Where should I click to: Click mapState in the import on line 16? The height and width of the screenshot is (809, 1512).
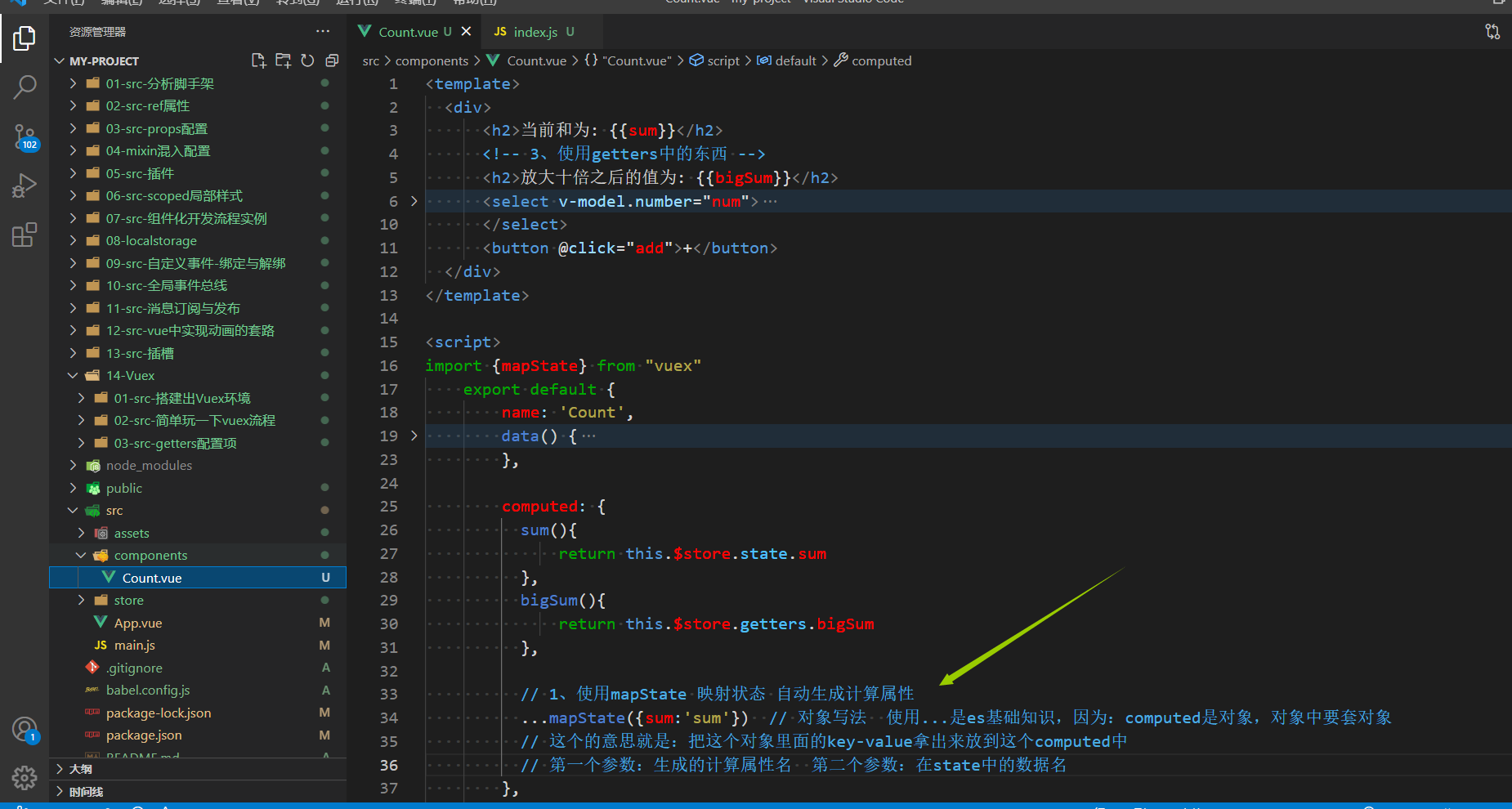[539, 366]
